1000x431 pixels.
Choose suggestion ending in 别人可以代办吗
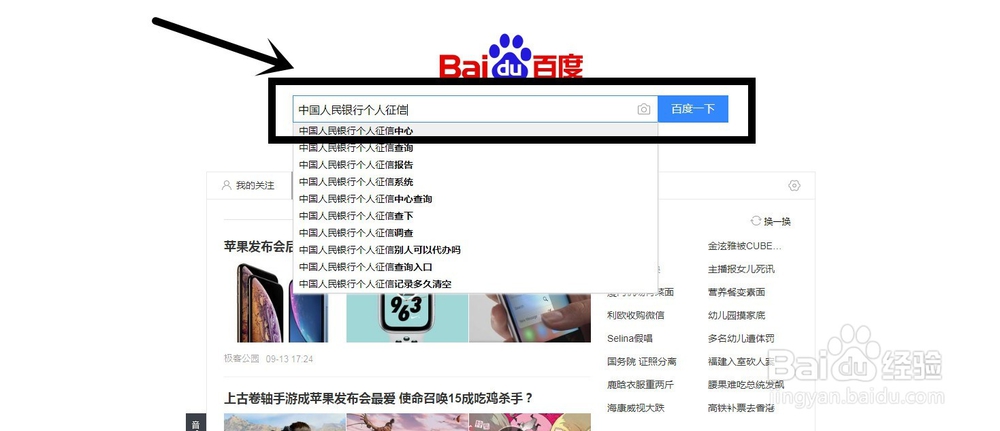click(x=475, y=250)
